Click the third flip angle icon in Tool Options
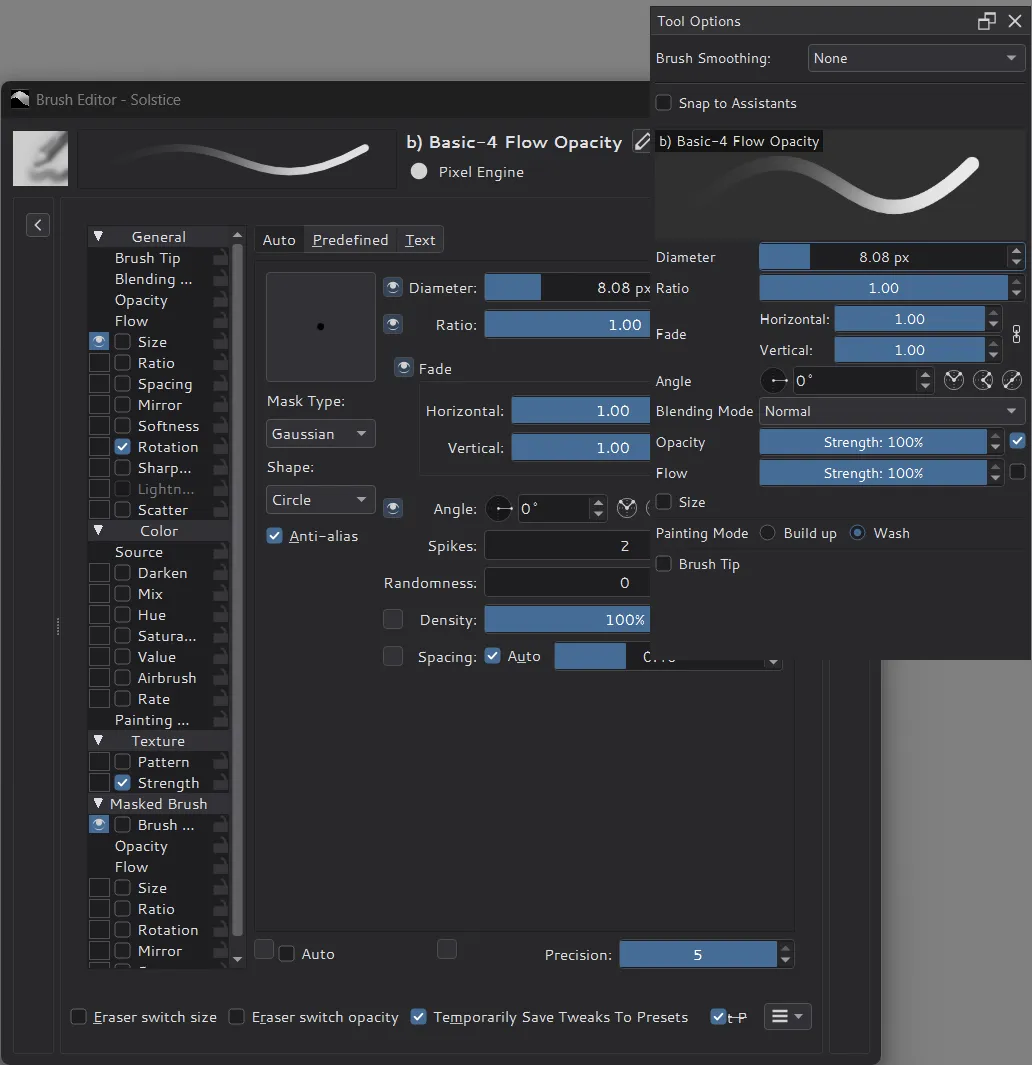Image resolution: width=1032 pixels, height=1065 pixels. pos(1012,380)
